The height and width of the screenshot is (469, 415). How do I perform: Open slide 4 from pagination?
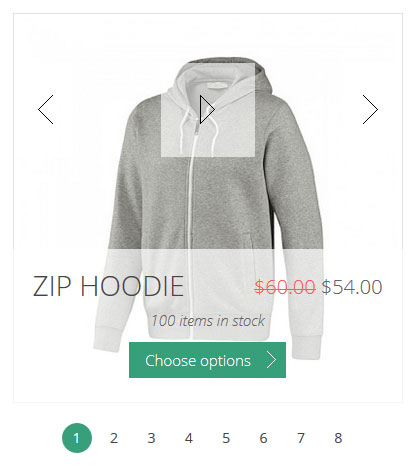(189, 438)
